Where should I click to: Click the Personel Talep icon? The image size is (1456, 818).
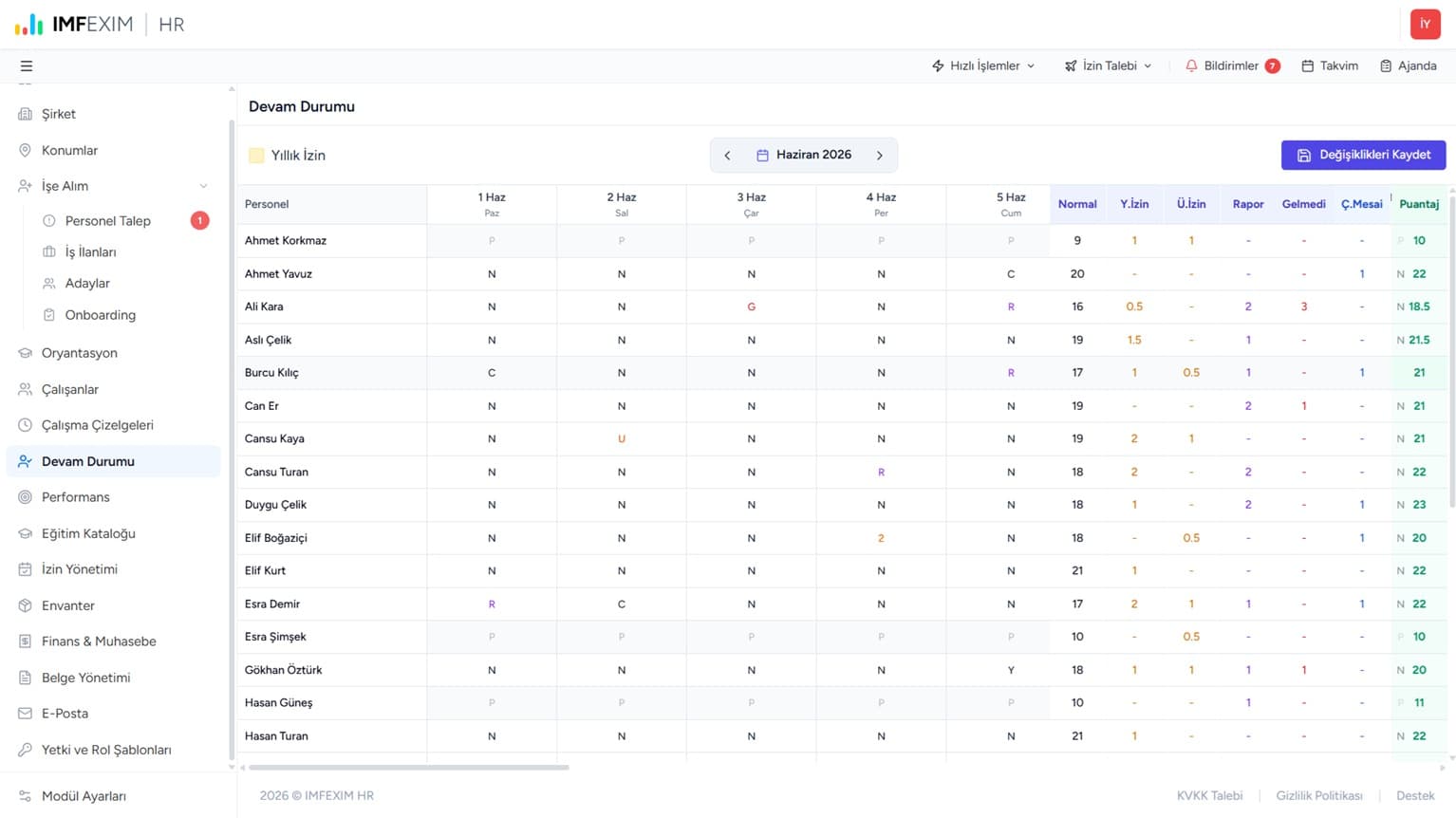point(49,221)
